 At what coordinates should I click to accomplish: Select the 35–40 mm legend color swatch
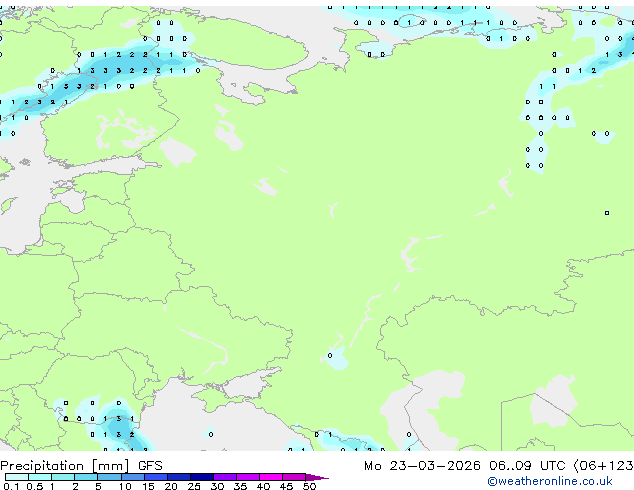[248, 477]
